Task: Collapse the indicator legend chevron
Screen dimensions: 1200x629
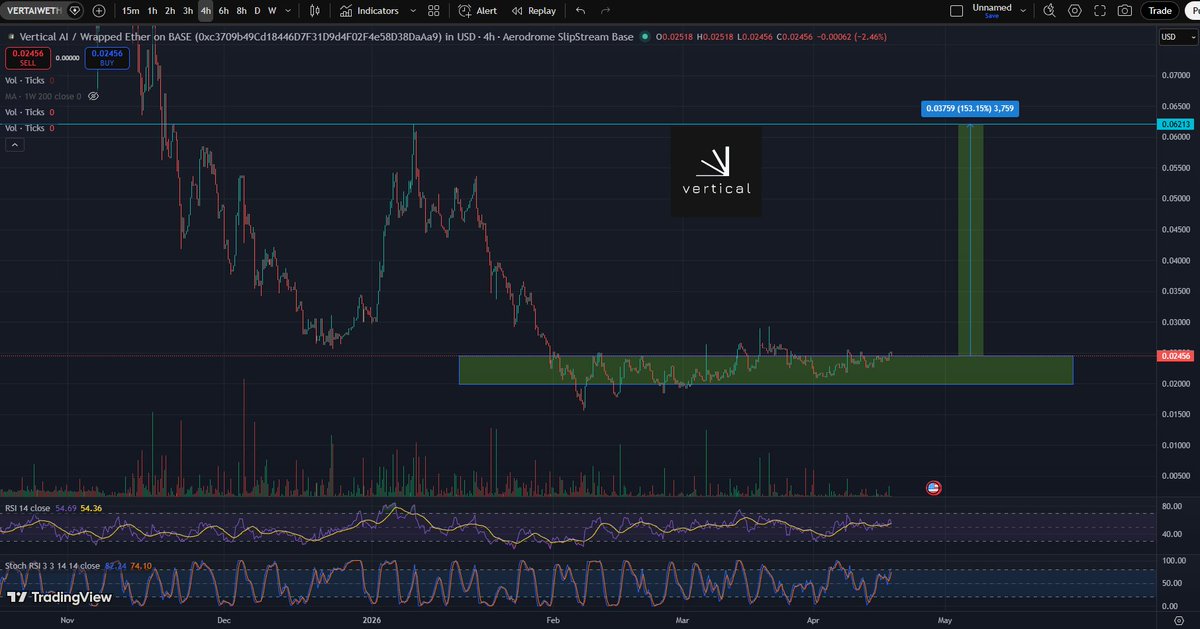Action: coord(15,144)
